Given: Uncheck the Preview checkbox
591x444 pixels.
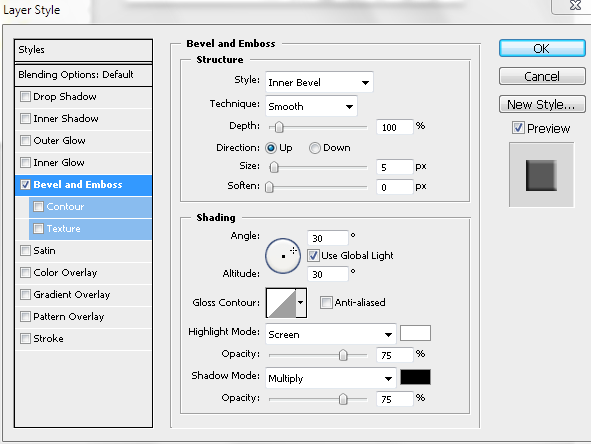Looking at the screenshot, I should pos(518,128).
